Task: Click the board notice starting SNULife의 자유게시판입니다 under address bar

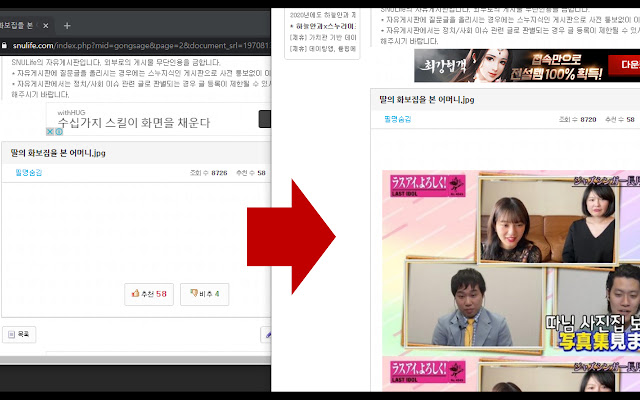Action: pos(116,62)
